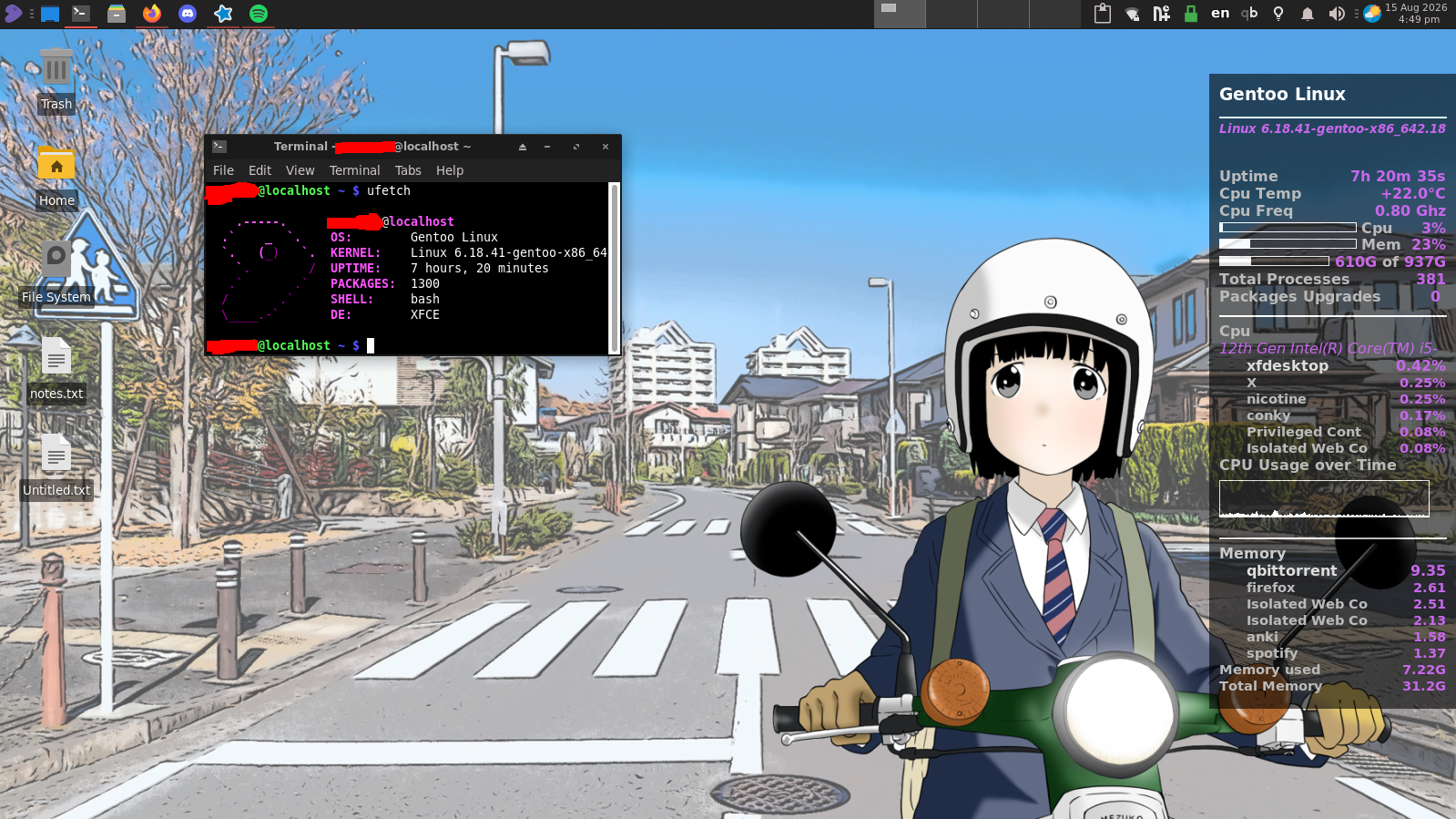Click the "bash" shell value in Terminal

pos(425,299)
